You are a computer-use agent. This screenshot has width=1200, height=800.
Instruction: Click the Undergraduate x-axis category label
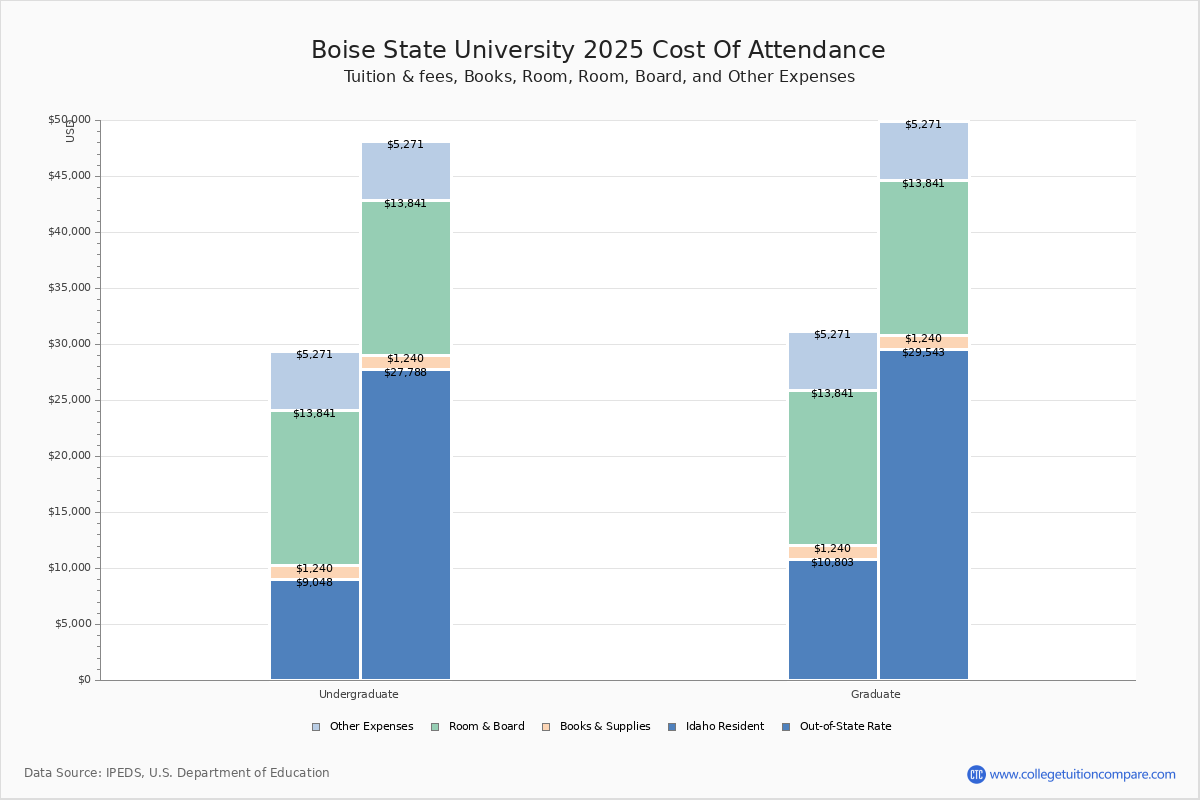click(359, 694)
